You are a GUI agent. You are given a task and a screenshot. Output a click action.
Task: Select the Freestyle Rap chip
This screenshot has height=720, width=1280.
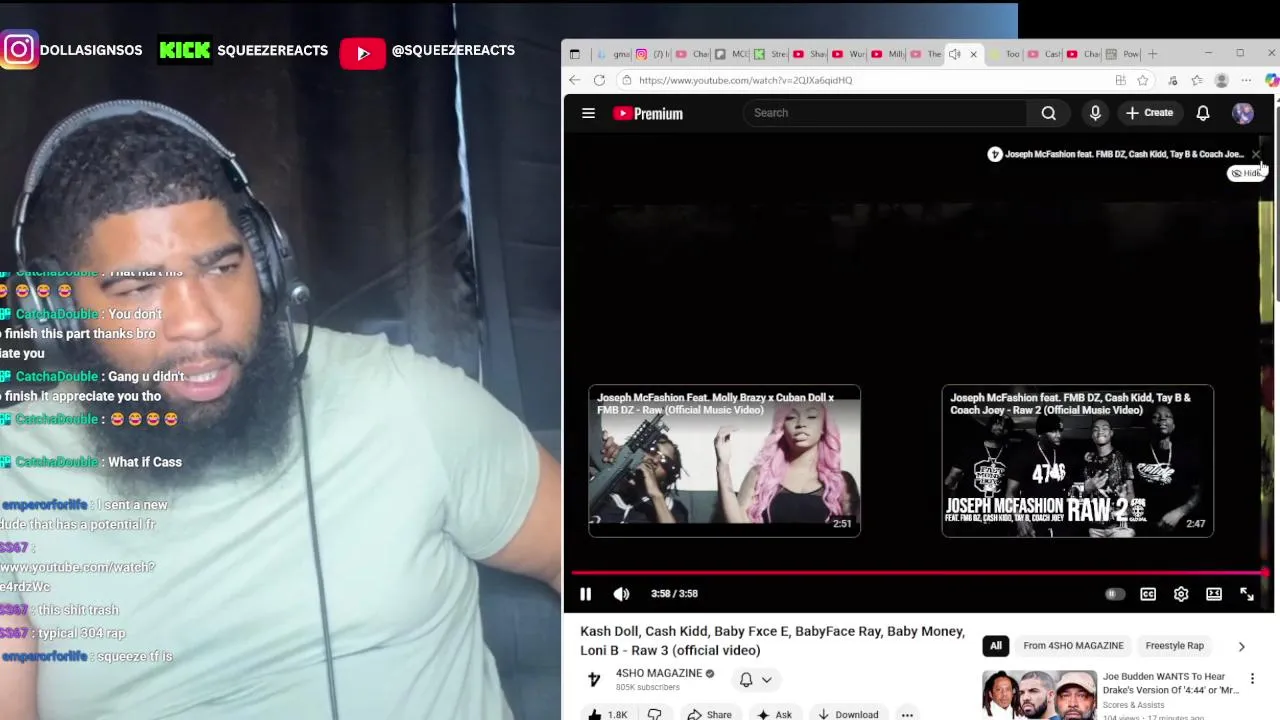(x=1174, y=646)
